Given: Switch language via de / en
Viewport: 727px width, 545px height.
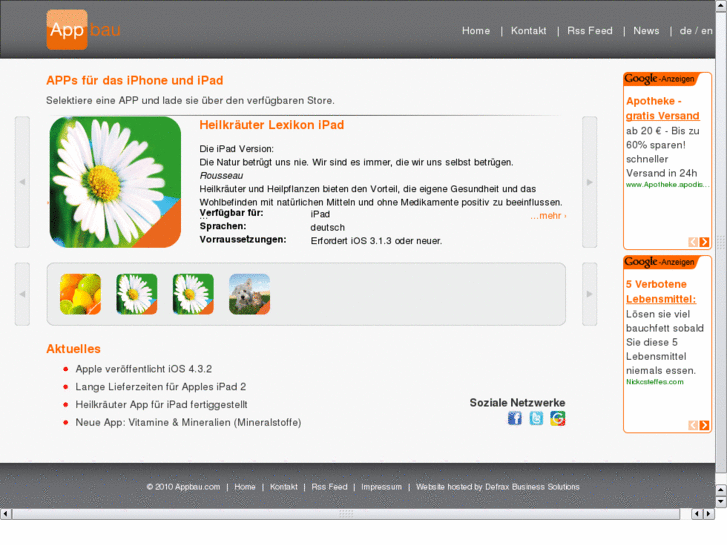Looking at the screenshot, I should coord(696,31).
